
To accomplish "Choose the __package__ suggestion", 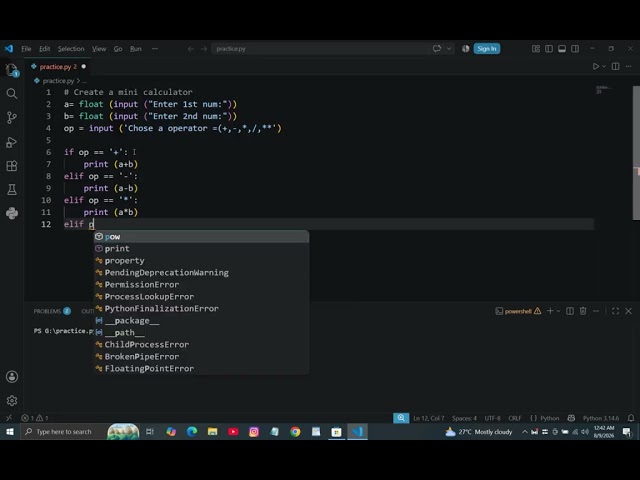I will click(x=201, y=321).
